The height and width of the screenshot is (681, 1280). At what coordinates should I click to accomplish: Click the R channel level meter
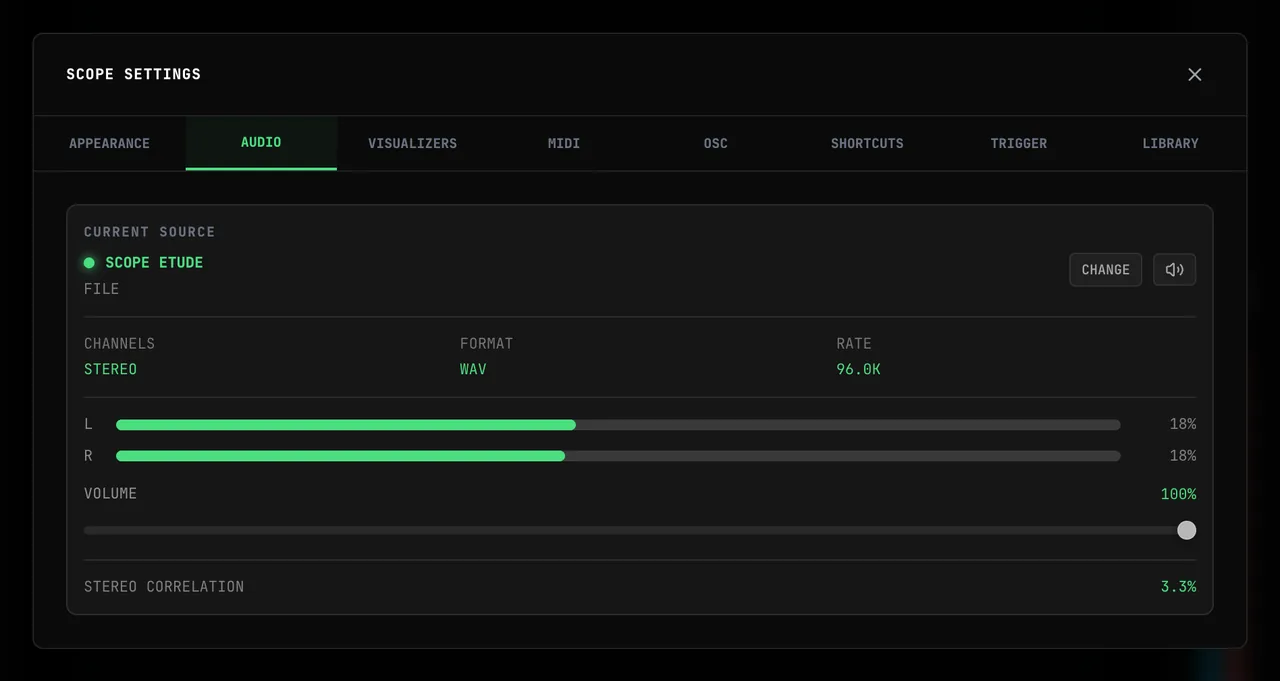(x=618, y=456)
